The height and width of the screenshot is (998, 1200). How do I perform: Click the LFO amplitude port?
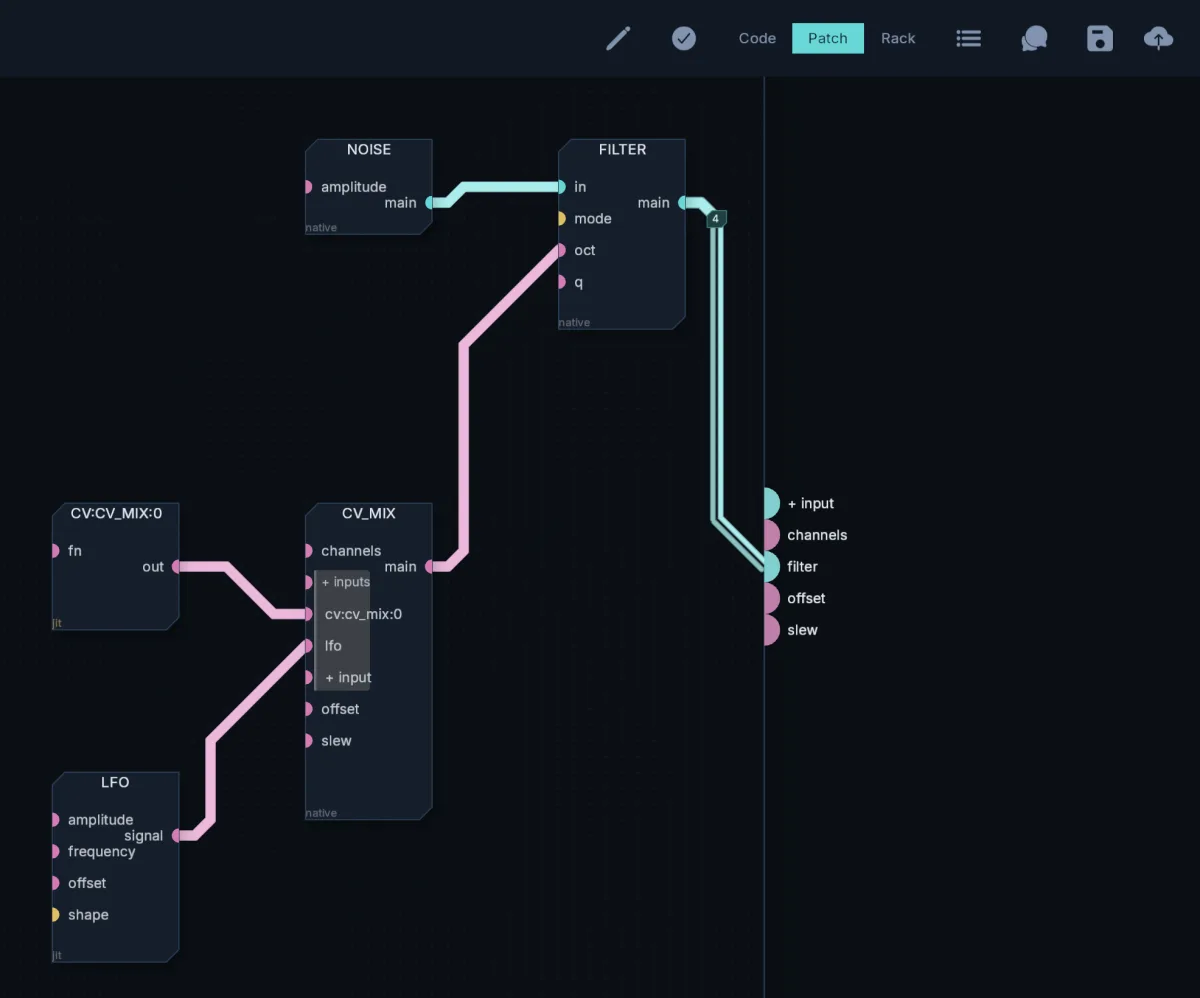coord(55,820)
